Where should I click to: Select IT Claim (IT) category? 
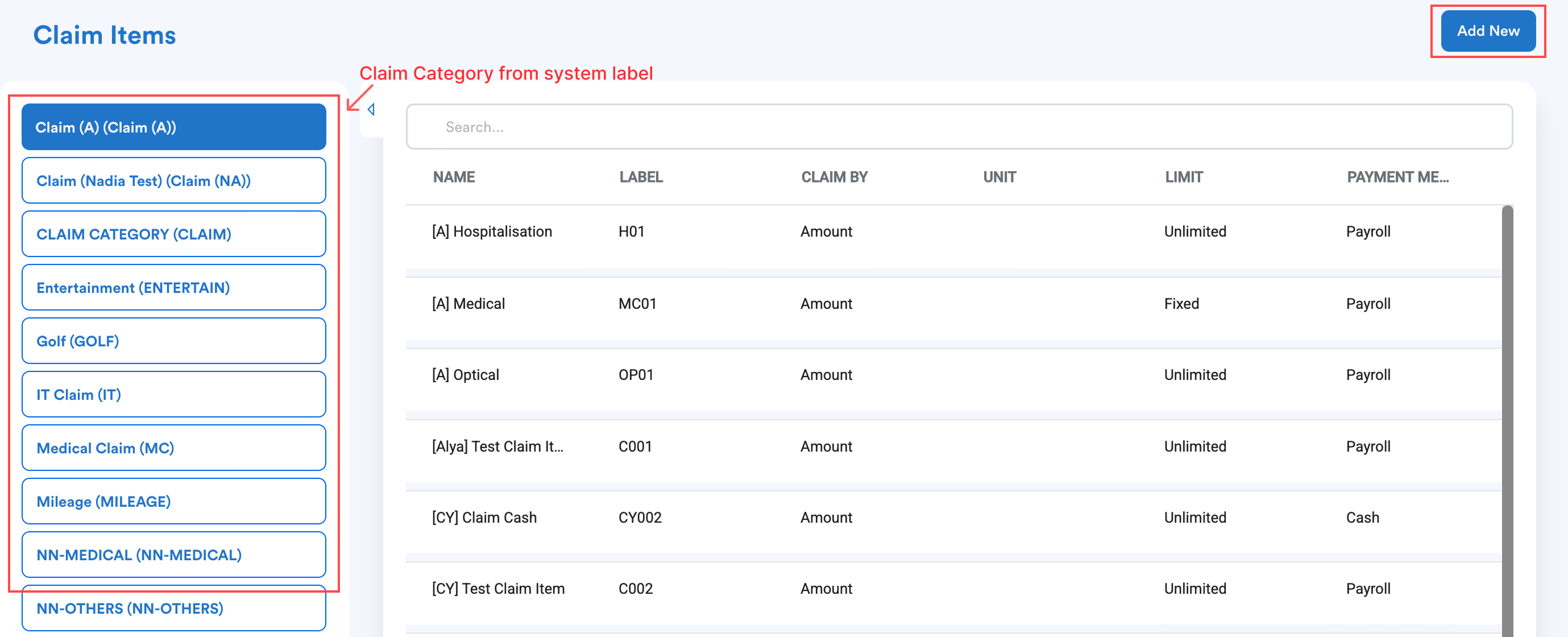(x=173, y=395)
